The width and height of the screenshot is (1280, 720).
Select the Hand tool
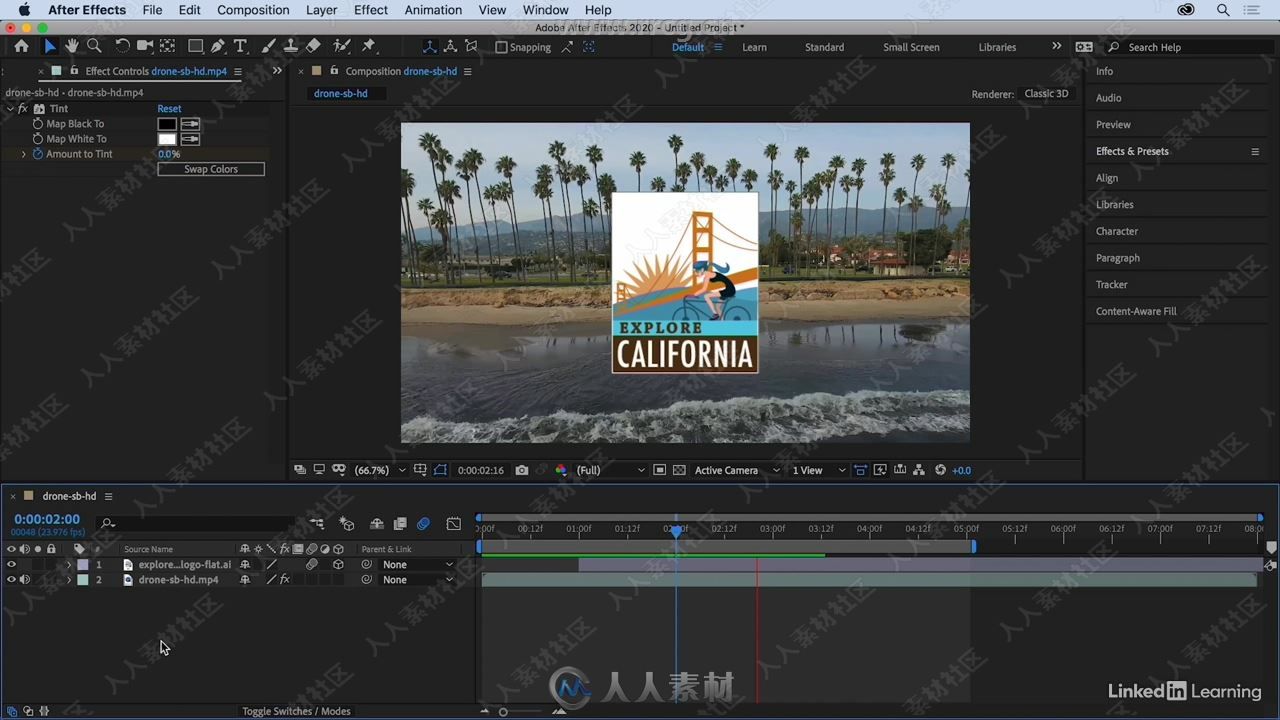(x=72, y=46)
